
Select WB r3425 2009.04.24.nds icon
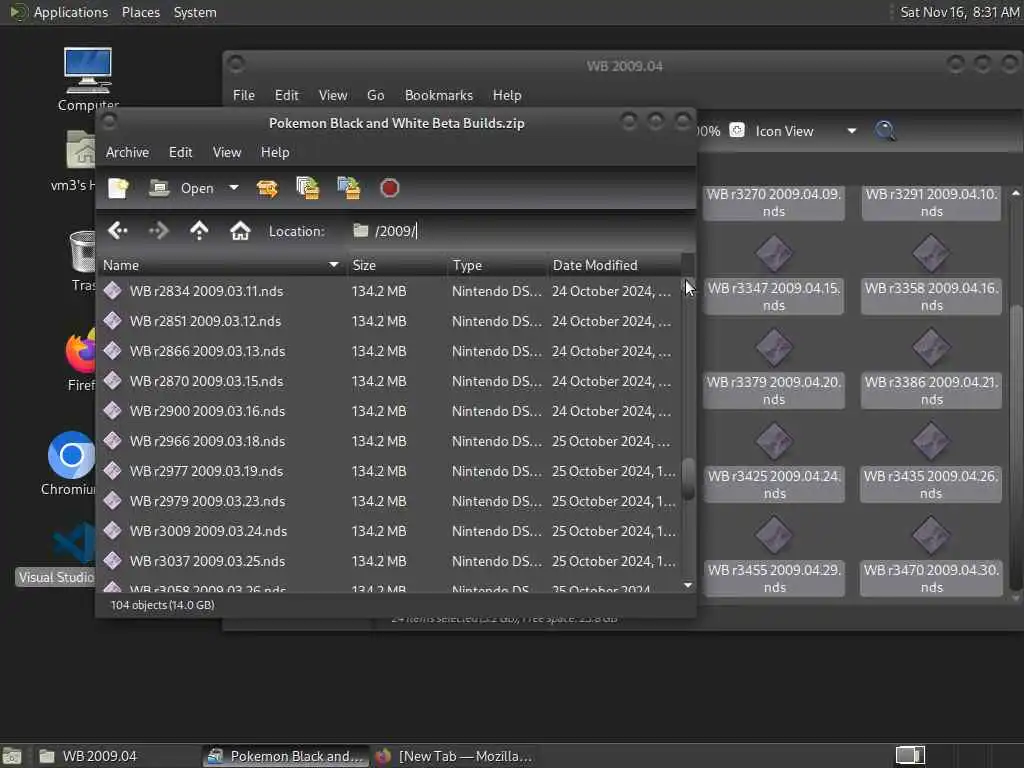(x=774, y=442)
